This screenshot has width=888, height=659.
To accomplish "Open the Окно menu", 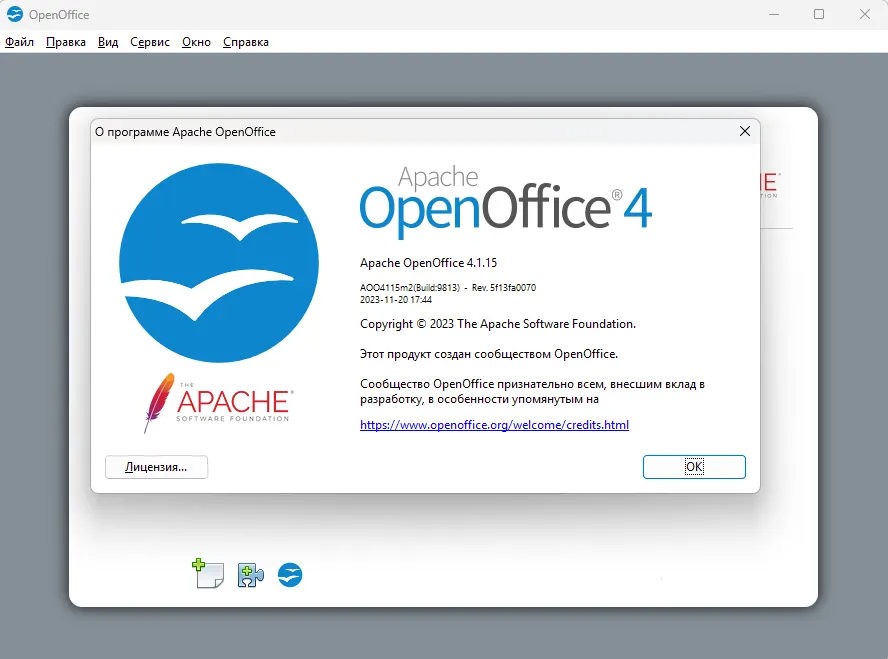I will (196, 42).
